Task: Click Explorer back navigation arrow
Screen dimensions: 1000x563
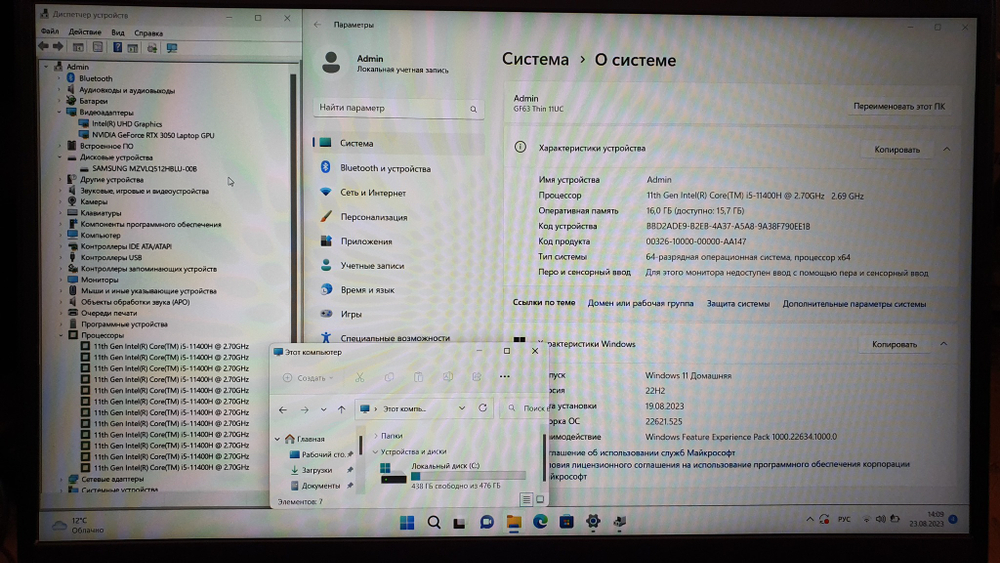Action: point(283,409)
